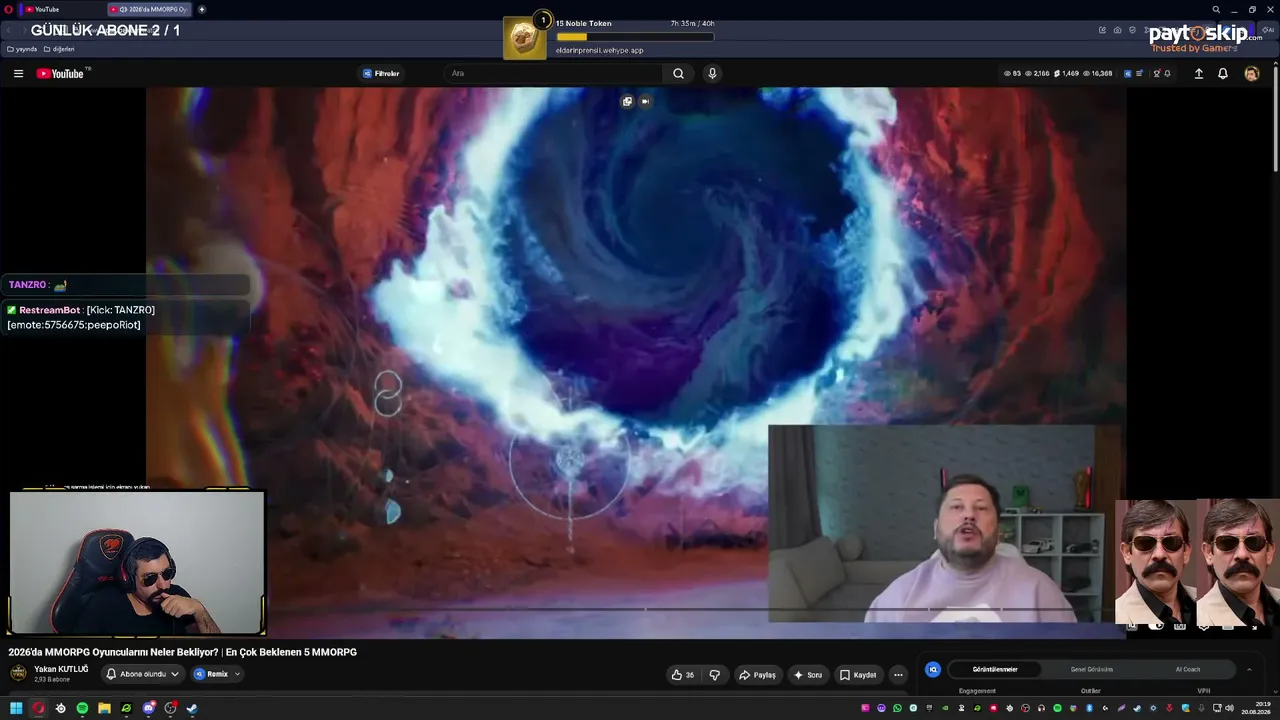Open the diğerleri bookmarks folder
This screenshot has width=1280, height=720.
59,49
